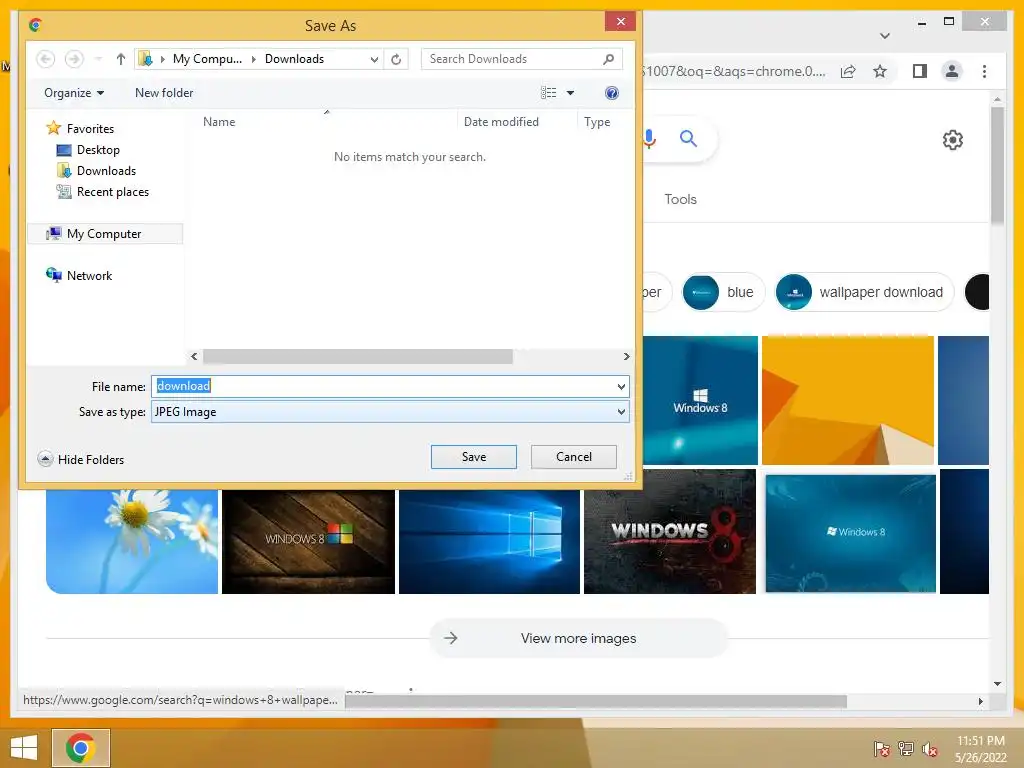
Task: Start Google voice search microphone
Action: pos(649,138)
